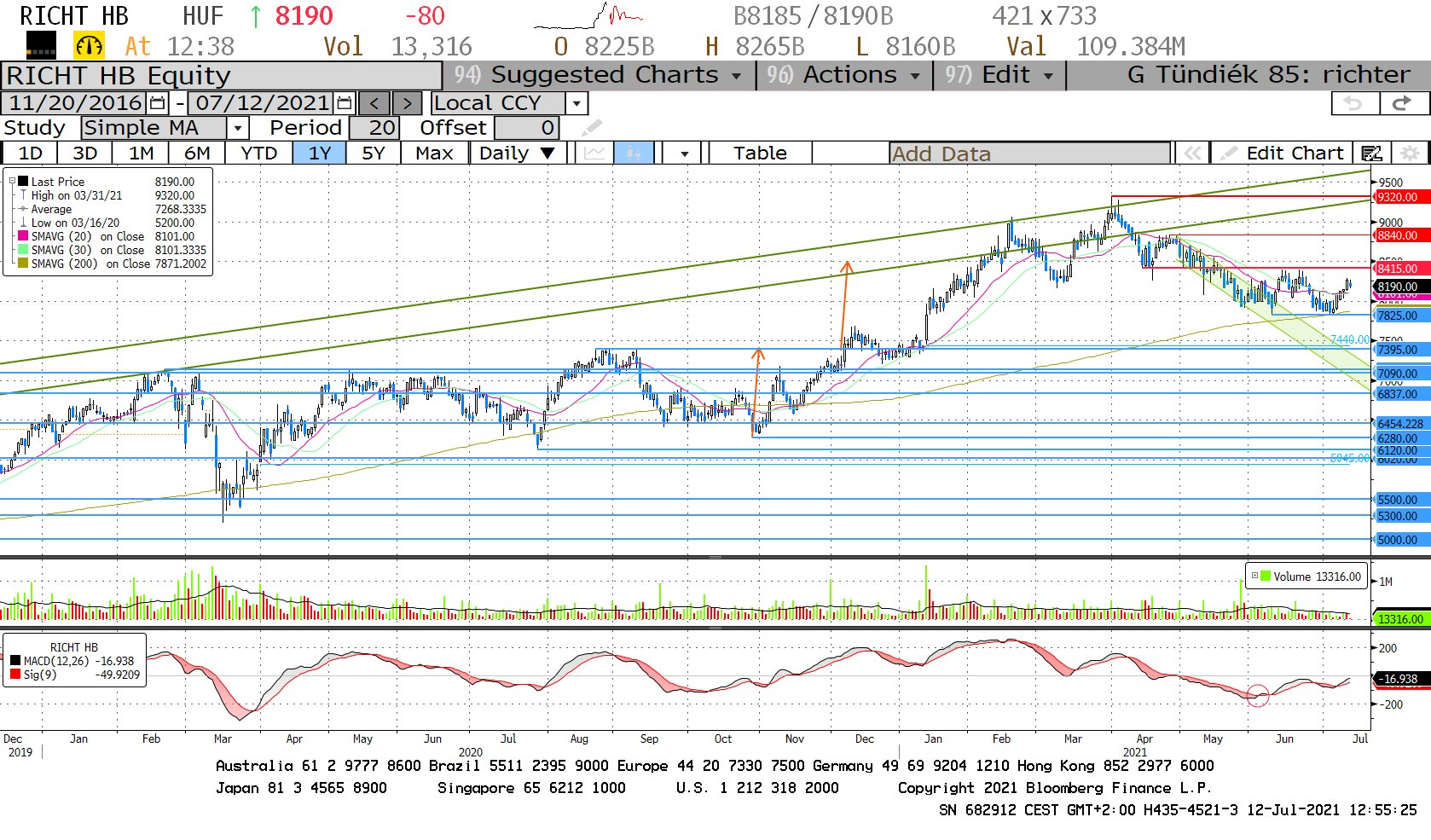
Task: Click the green Volume legend swatch
Action: [1266, 576]
